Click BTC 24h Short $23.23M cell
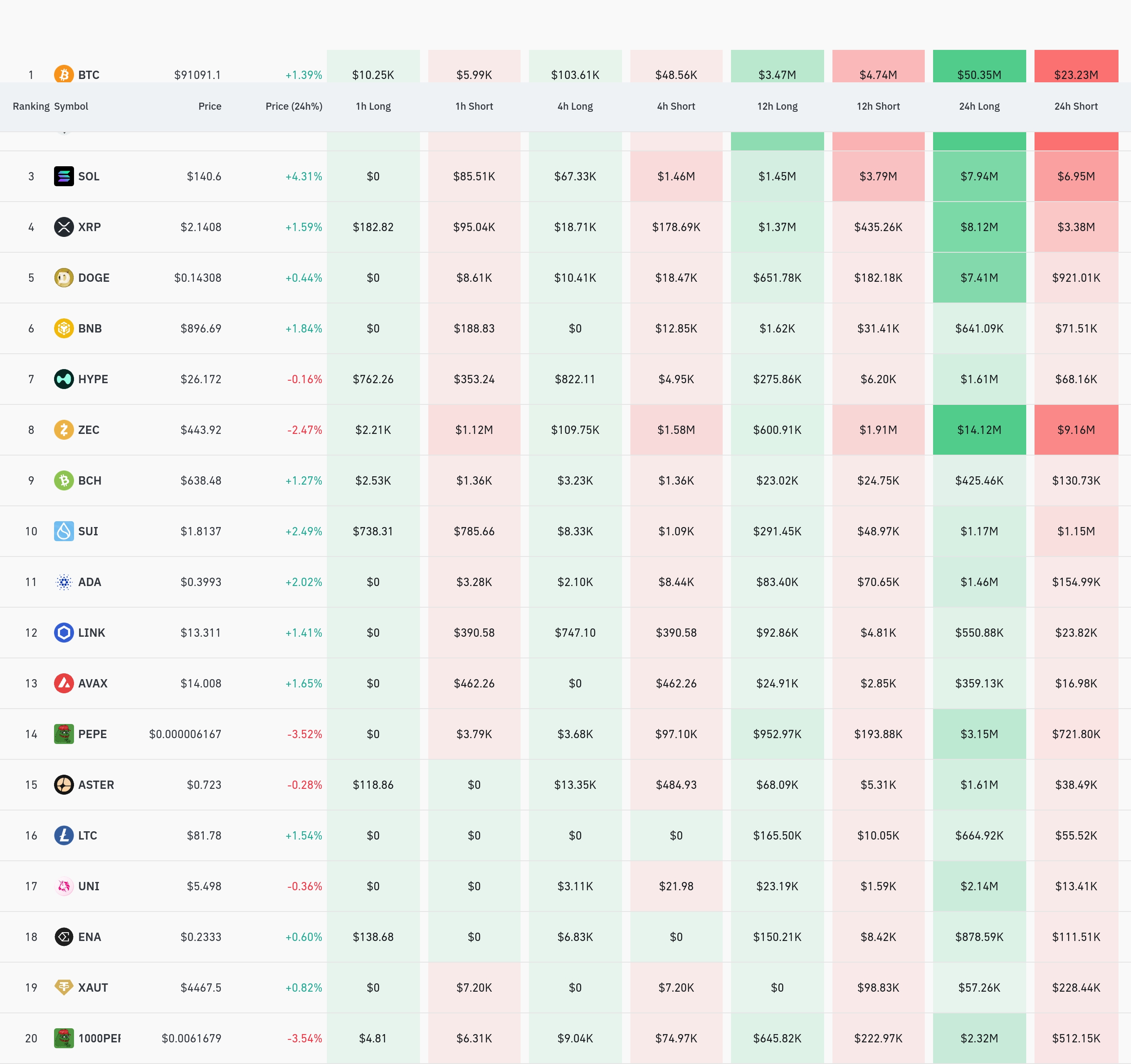The height and width of the screenshot is (1064, 1131). [x=1076, y=71]
